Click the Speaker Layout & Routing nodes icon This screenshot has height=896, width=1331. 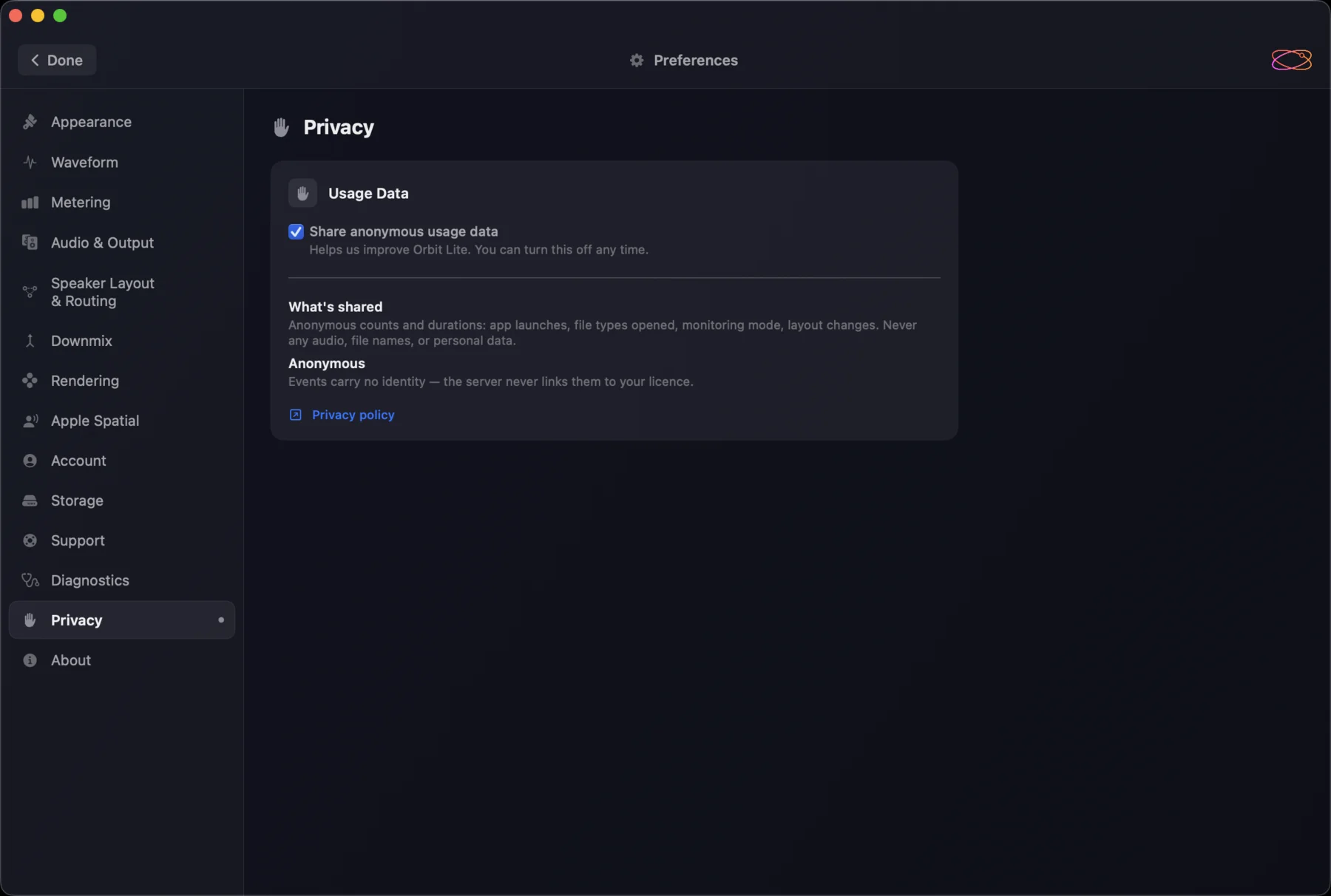(30, 292)
